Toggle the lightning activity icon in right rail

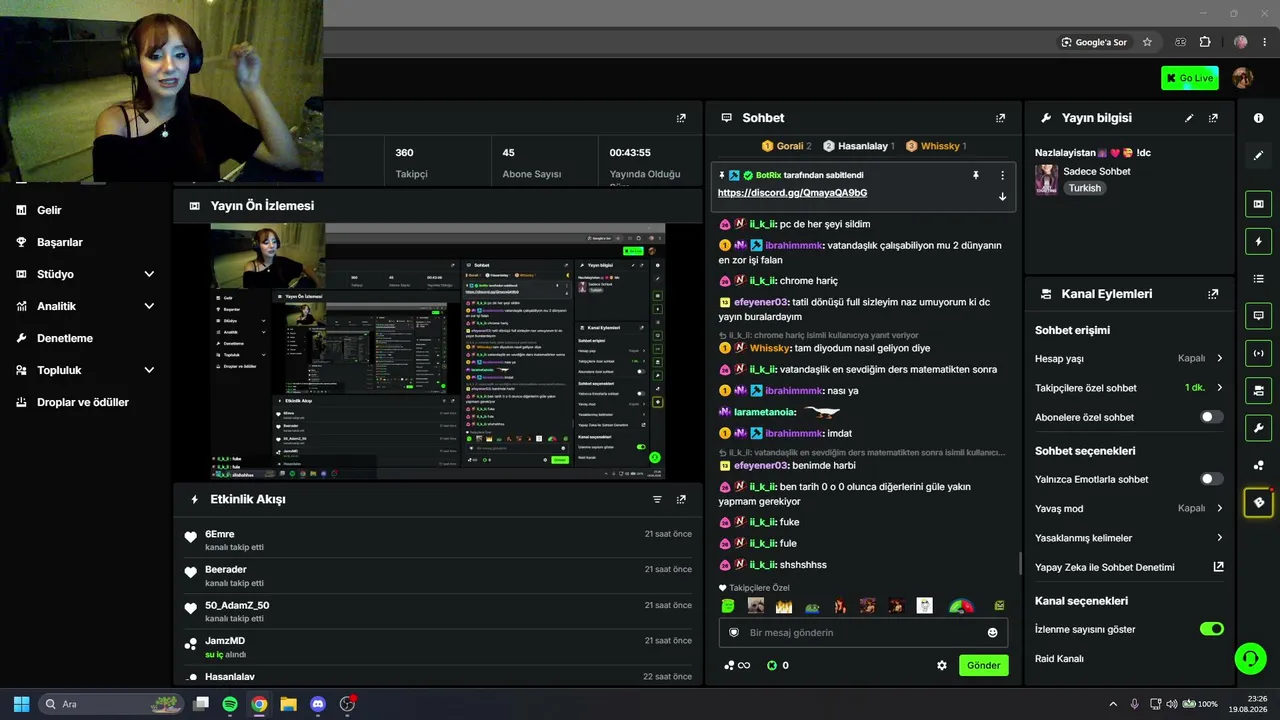(x=1258, y=241)
